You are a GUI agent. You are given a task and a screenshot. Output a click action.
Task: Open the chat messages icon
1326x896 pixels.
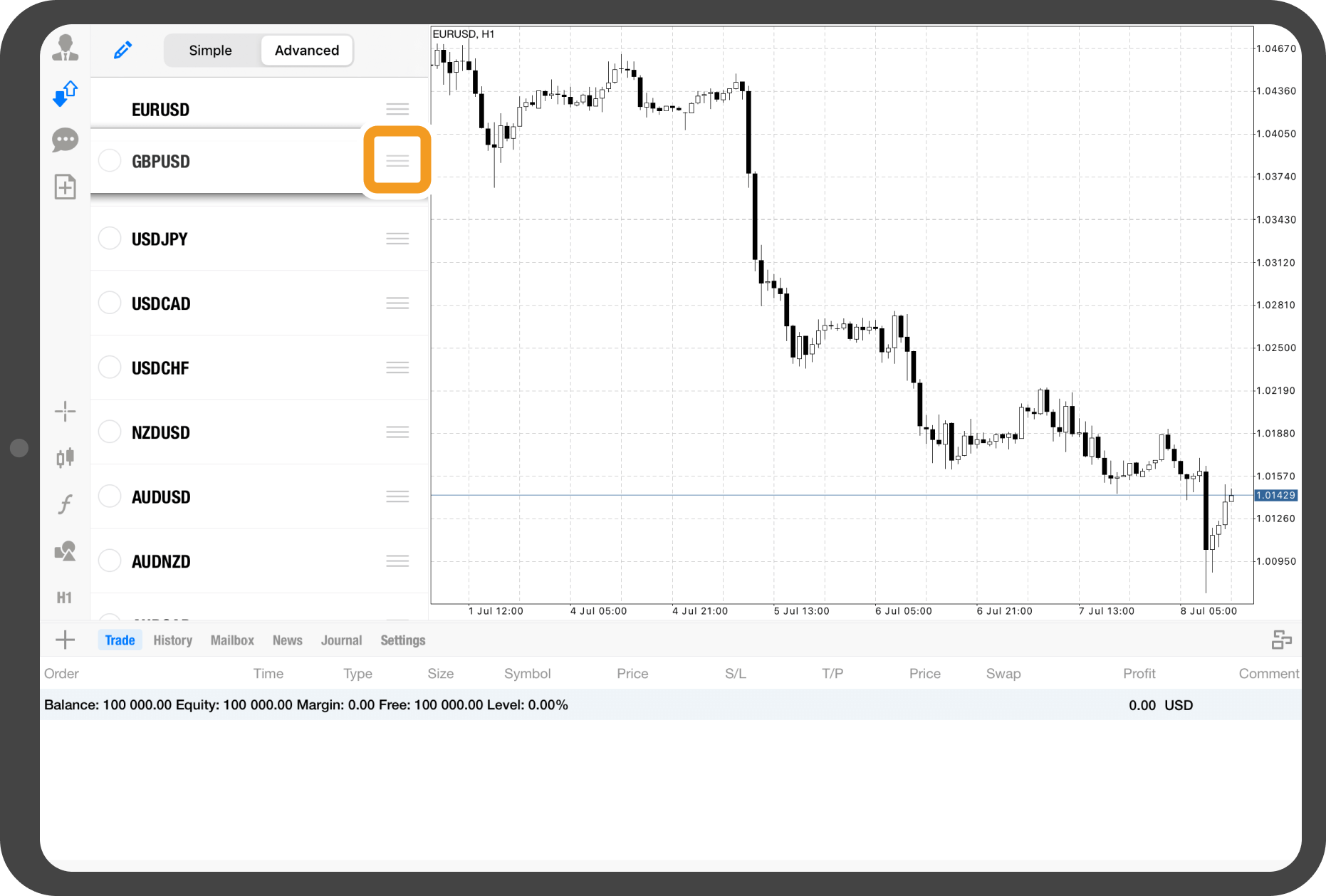tap(65, 140)
